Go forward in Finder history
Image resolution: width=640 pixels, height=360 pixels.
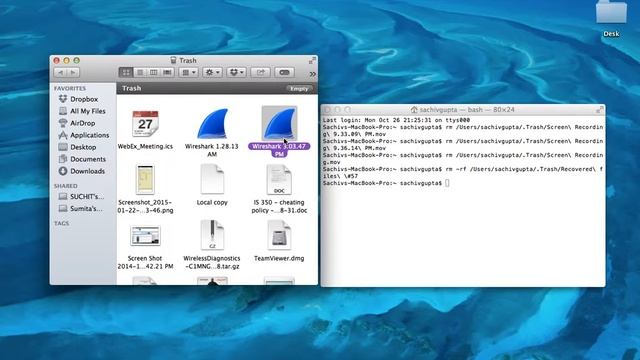(x=73, y=73)
